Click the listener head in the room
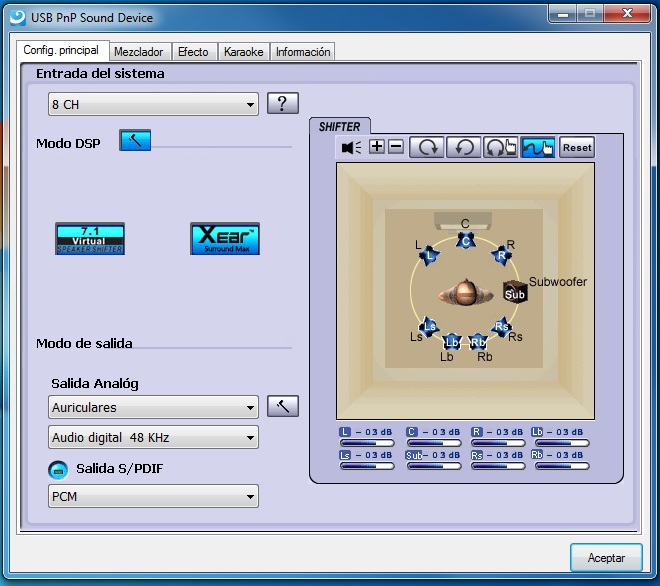The image size is (660, 586). (x=465, y=291)
